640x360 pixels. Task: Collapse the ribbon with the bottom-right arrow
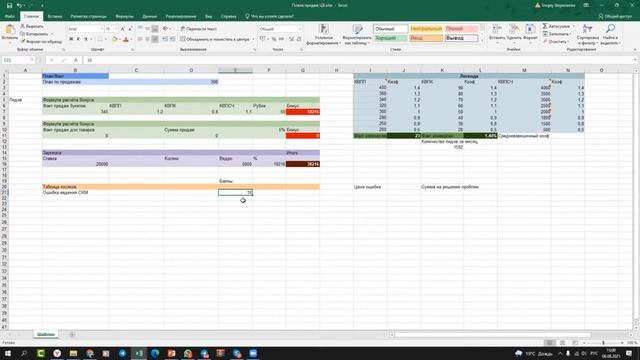pyautogui.click(x=635, y=49)
